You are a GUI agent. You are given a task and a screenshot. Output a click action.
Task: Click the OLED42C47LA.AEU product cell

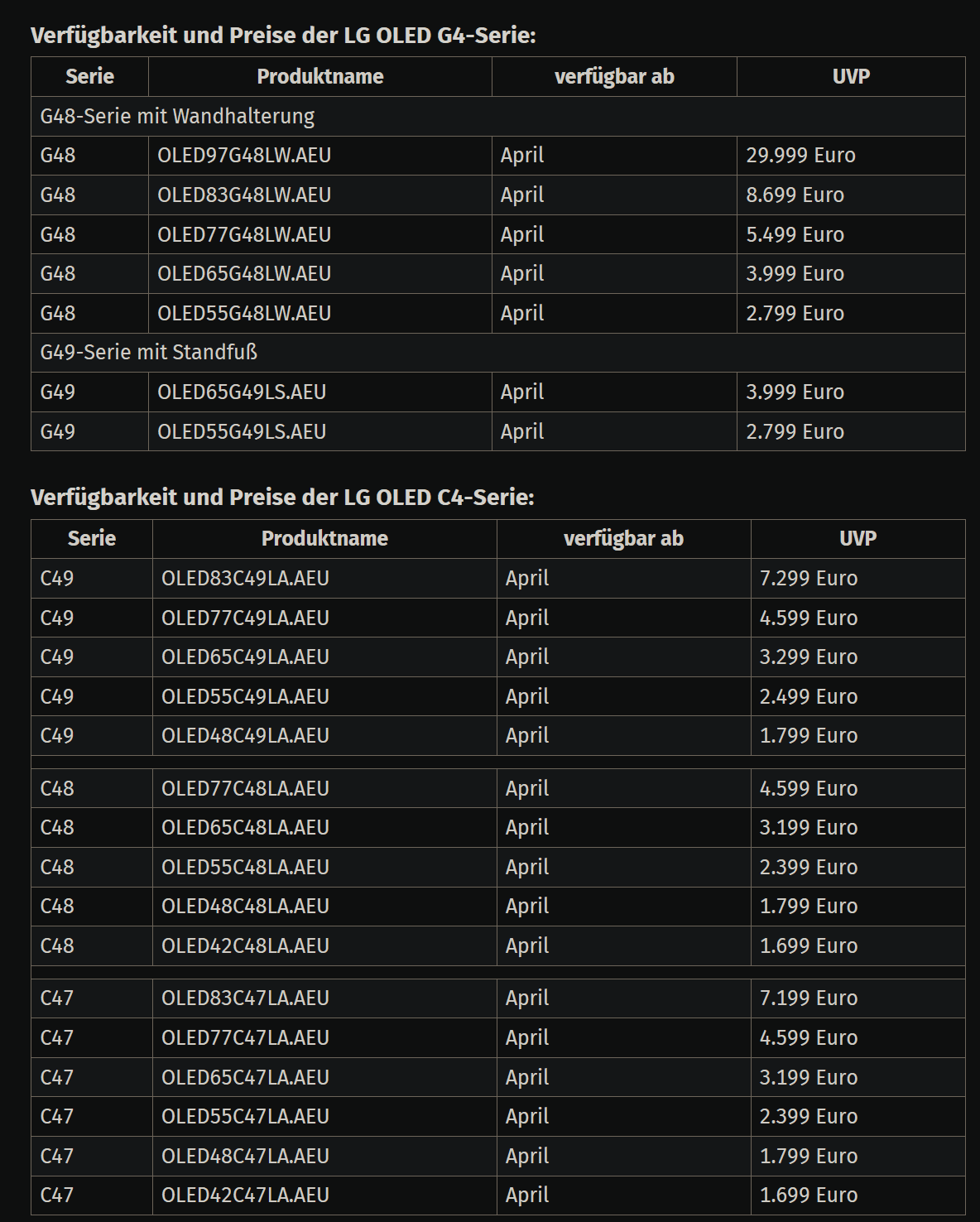coord(324,1196)
